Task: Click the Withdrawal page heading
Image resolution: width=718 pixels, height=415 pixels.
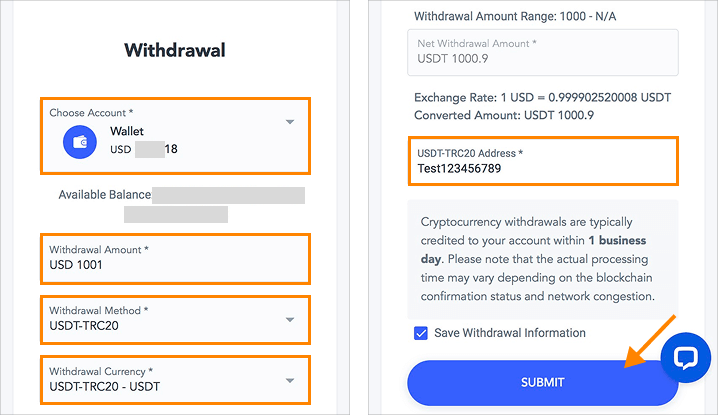Action: pos(175,50)
